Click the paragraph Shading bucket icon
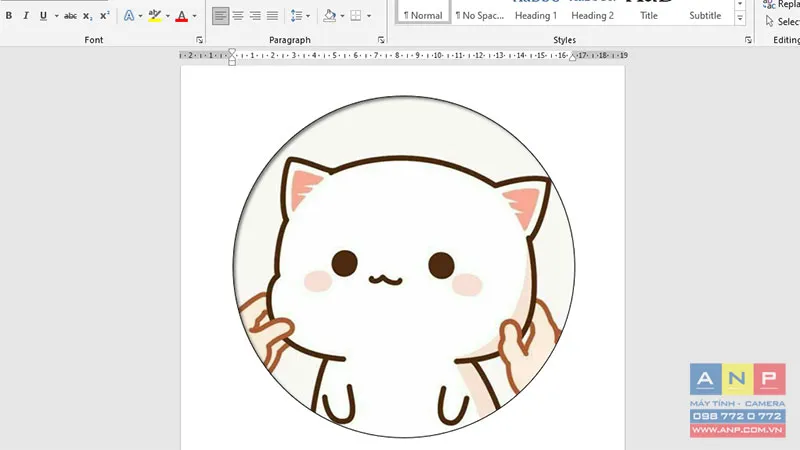800x450 pixels. 330,16
